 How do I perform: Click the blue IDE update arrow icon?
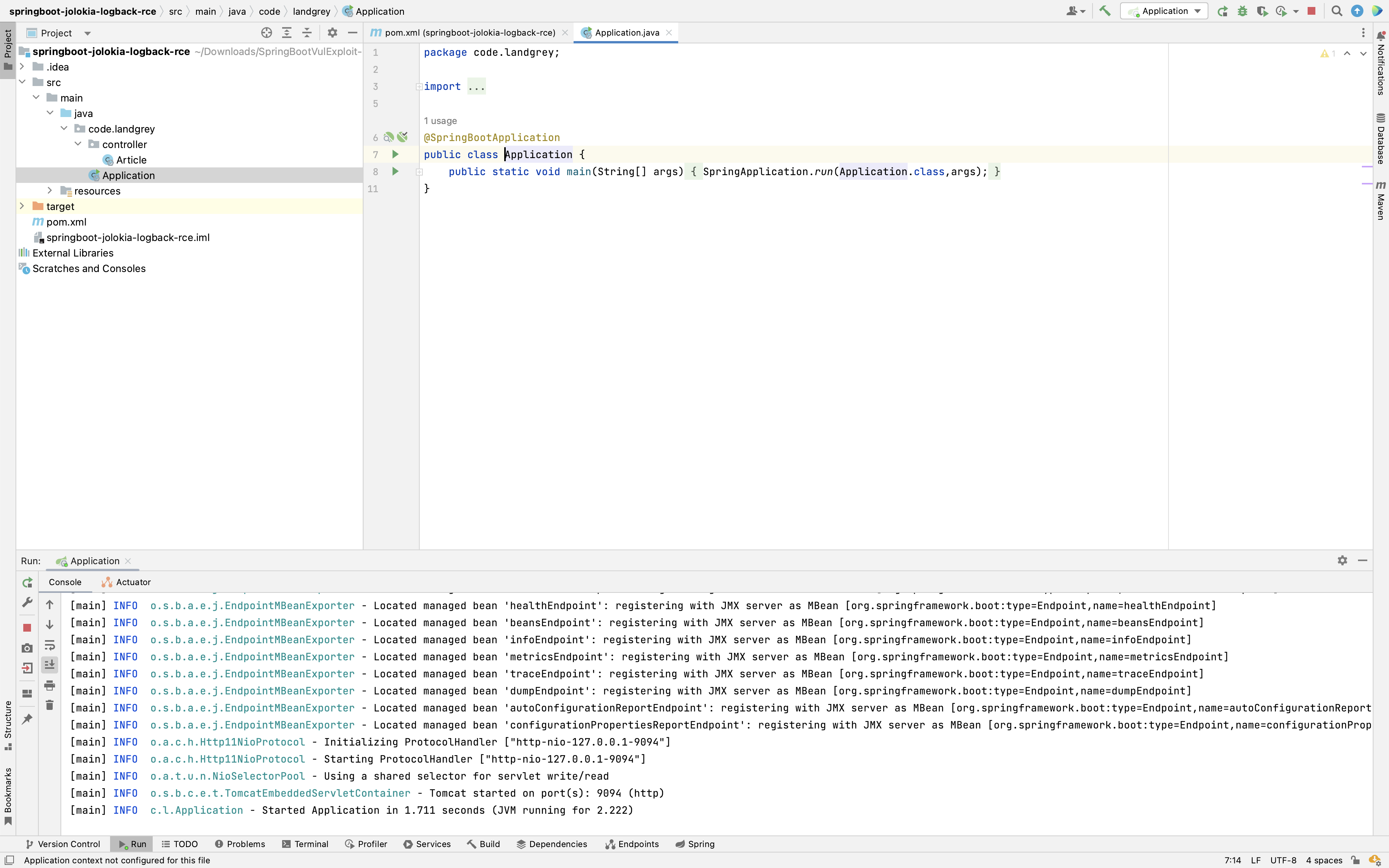coord(1357,11)
